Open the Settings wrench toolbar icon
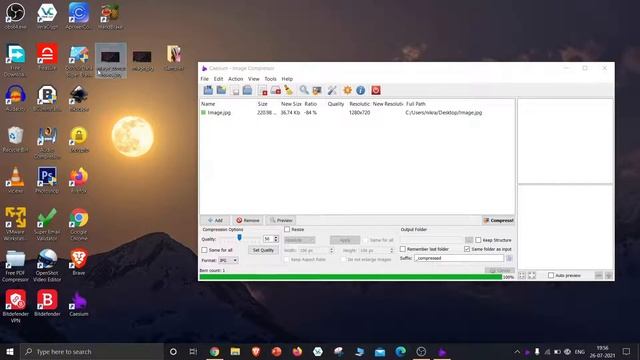 pos(332,90)
